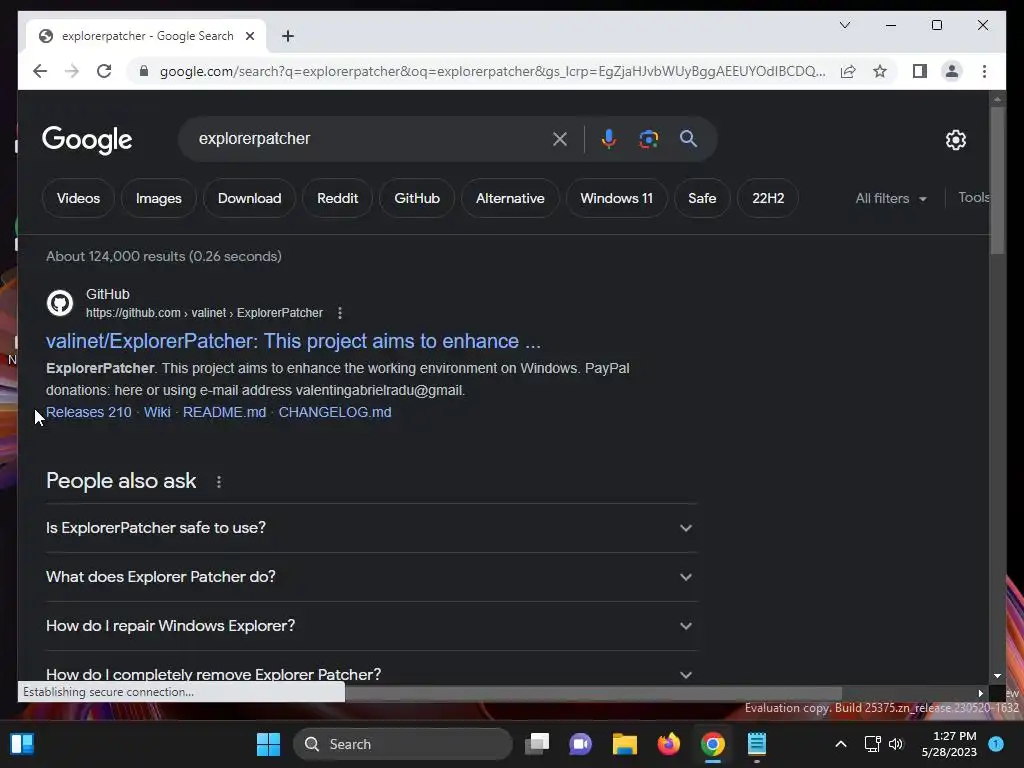This screenshot has height=768, width=1024.
Task: Open the clock and date flyout
Action: (x=949, y=744)
